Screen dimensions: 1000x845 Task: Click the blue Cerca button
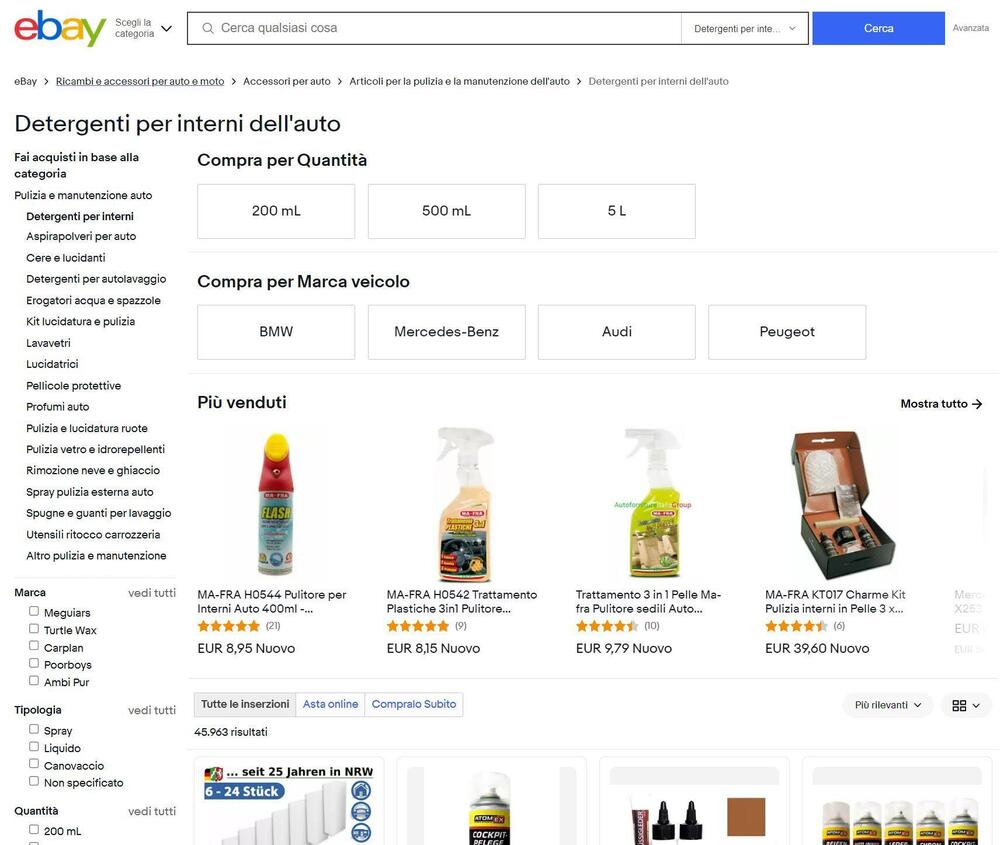pos(878,28)
